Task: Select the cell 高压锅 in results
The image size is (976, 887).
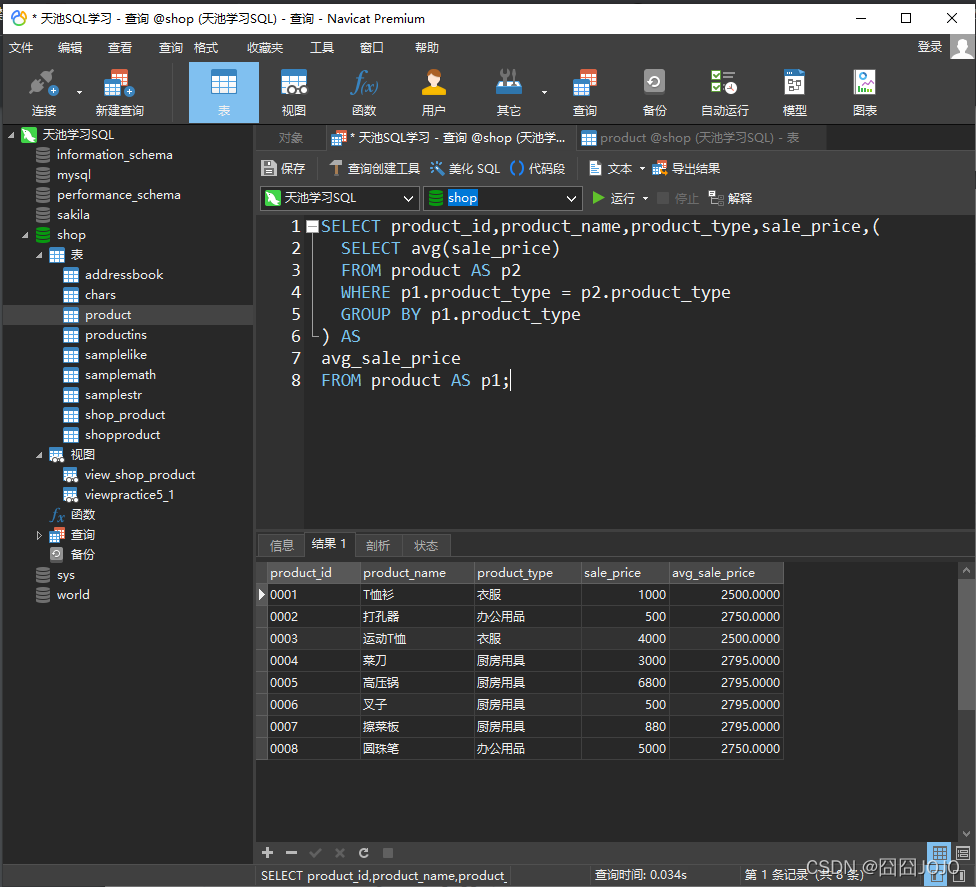Action: [x=417, y=683]
